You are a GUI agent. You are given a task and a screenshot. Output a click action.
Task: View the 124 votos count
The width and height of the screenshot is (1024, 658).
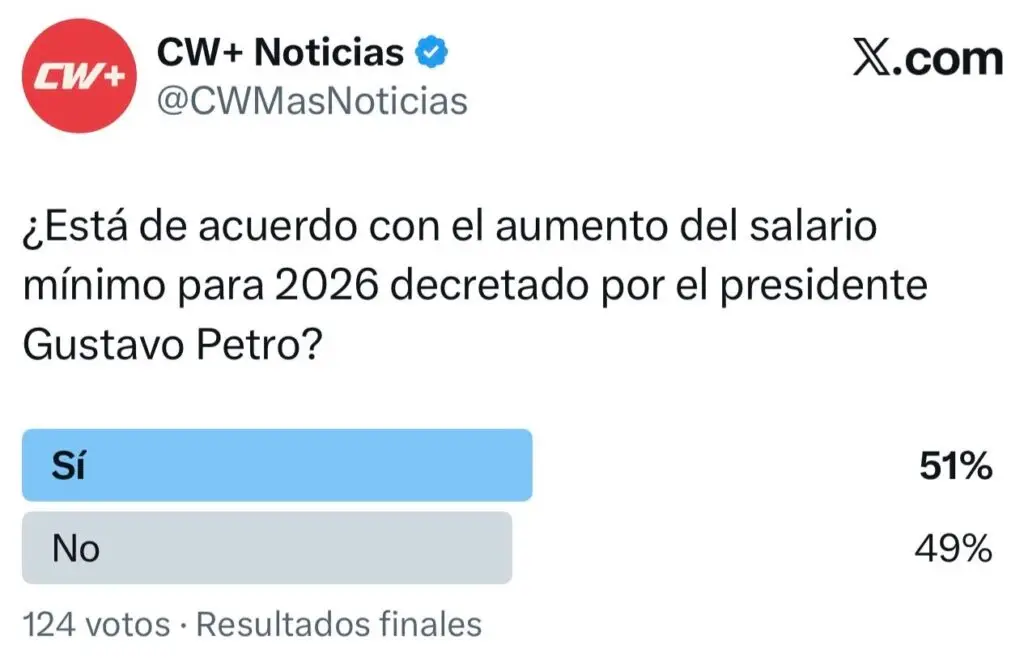96,625
